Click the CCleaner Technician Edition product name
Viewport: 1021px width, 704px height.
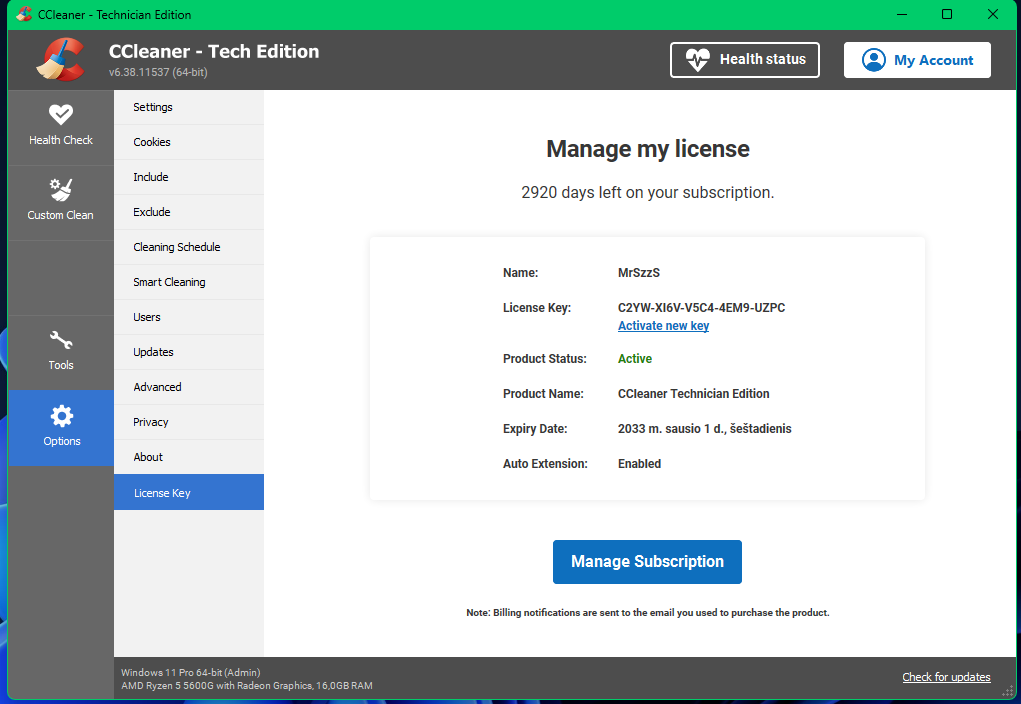tap(693, 394)
